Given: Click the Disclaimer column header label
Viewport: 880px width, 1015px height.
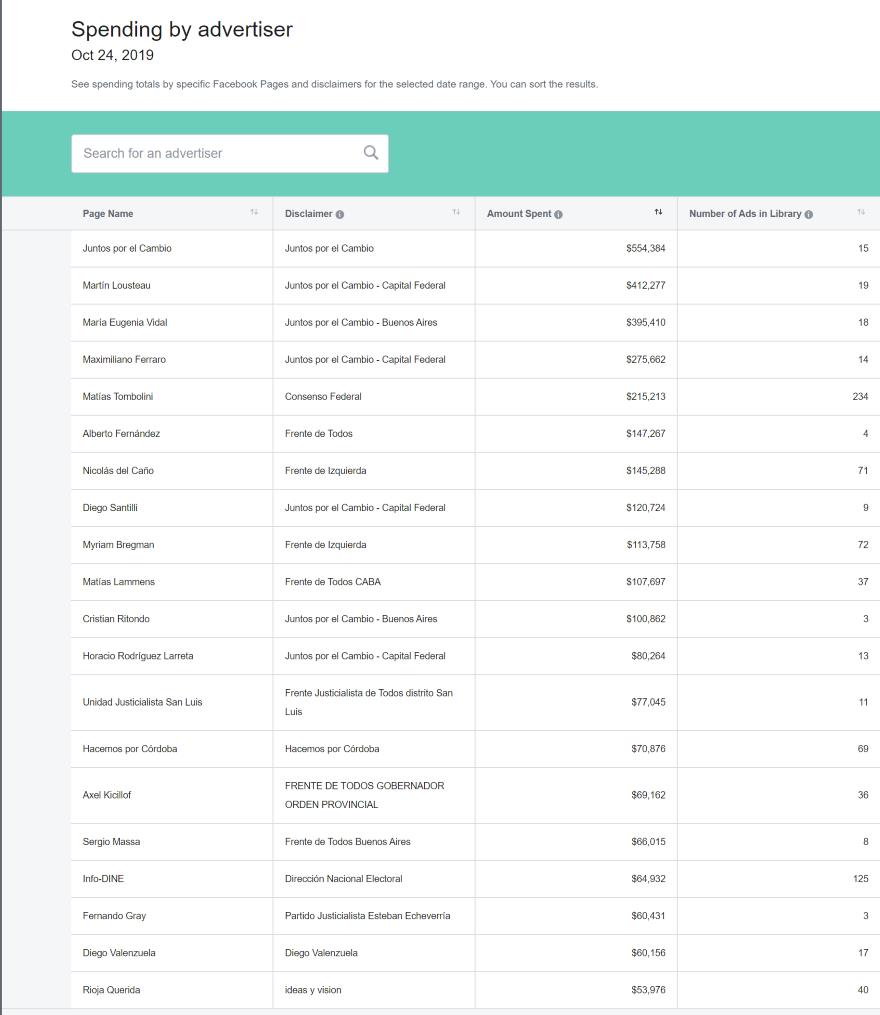Looking at the screenshot, I should click(x=308, y=214).
